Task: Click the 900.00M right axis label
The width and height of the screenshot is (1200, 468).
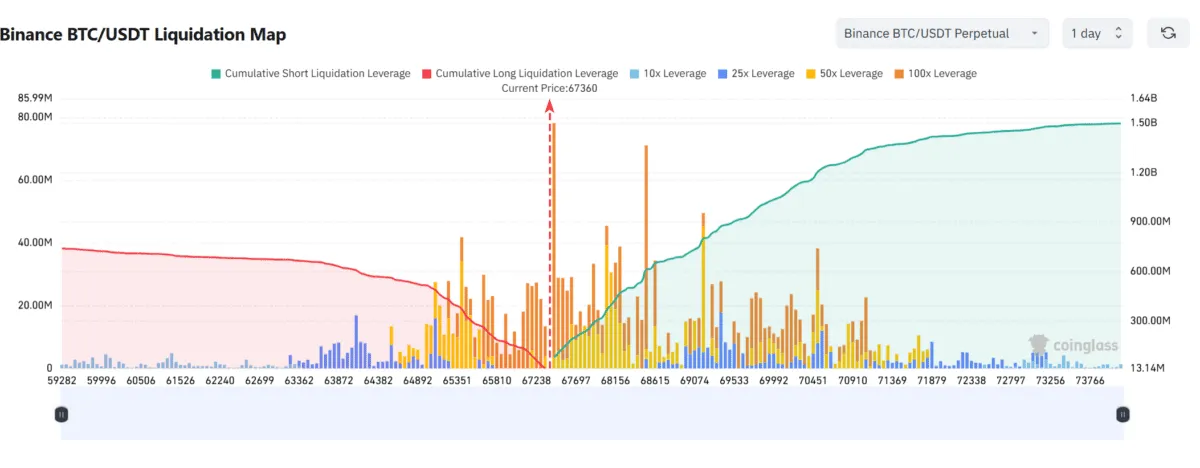Action: (1150, 222)
